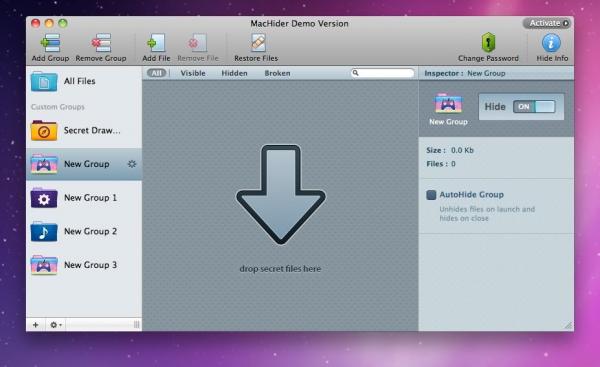This screenshot has width=600, height=367.
Task: Enable the AutoHide Group checkbox
Action: pyautogui.click(x=431, y=195)
